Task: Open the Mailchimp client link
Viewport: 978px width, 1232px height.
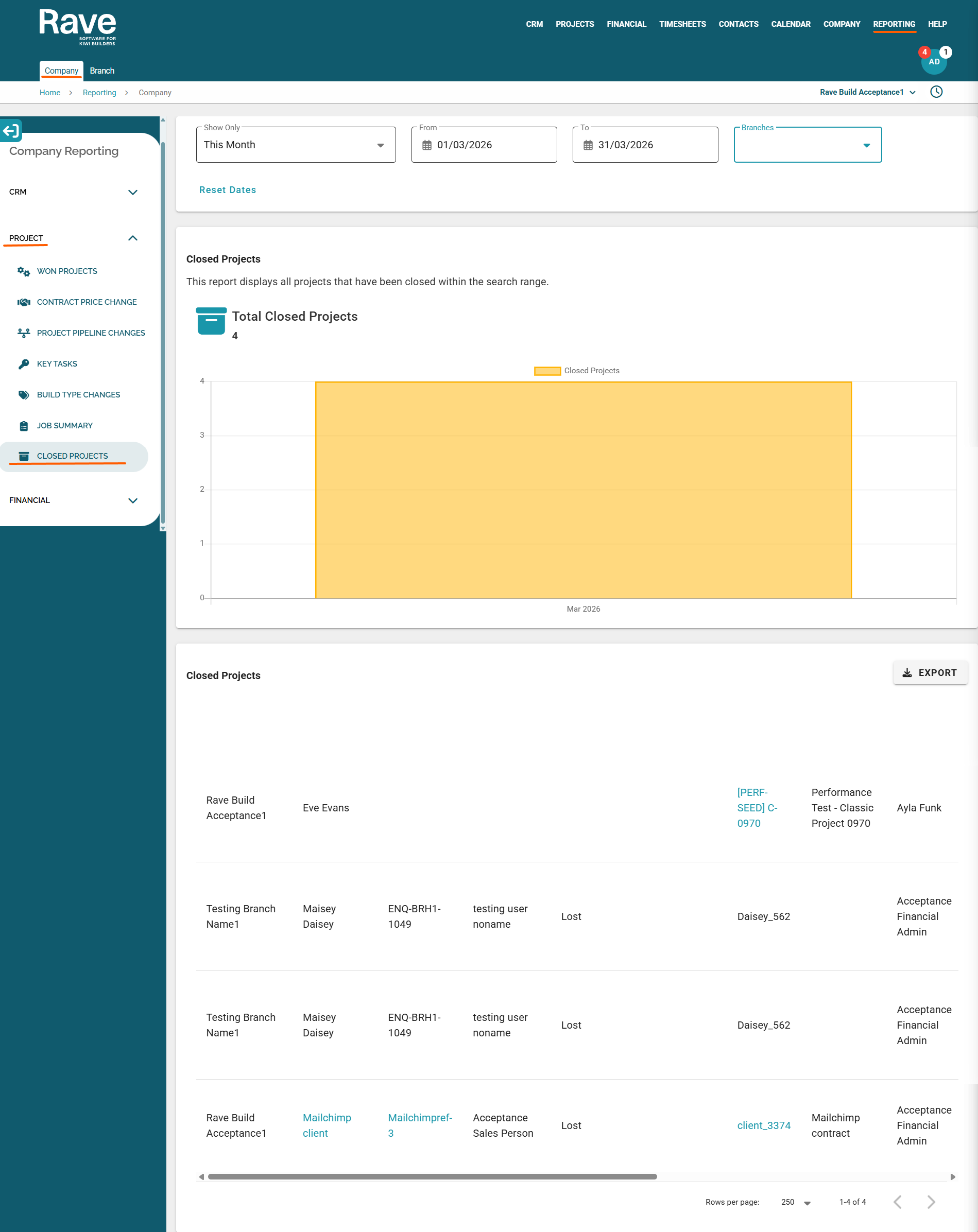Action: tap(327, 1126)
